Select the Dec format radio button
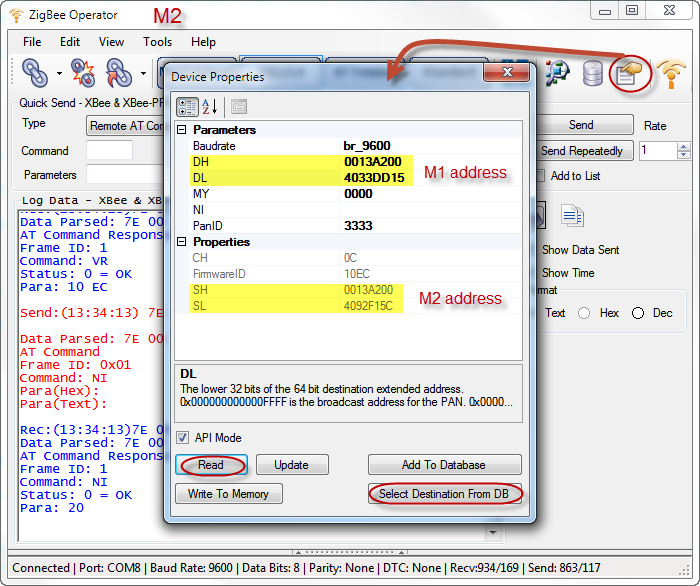Viewport: 700px width, 586px height. click(638, 313)
